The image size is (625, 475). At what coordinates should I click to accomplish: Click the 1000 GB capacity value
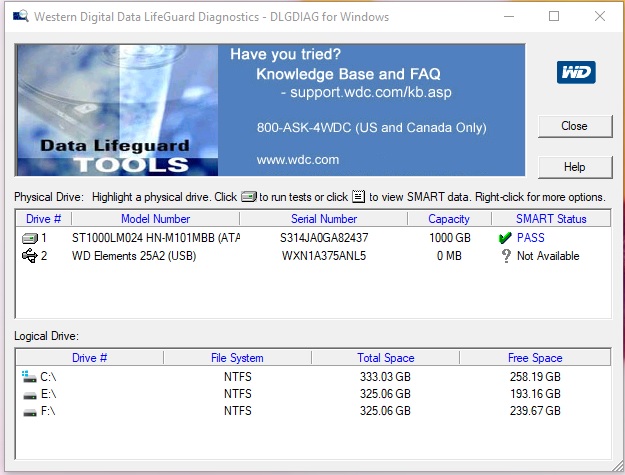click(x=450, y=238)
